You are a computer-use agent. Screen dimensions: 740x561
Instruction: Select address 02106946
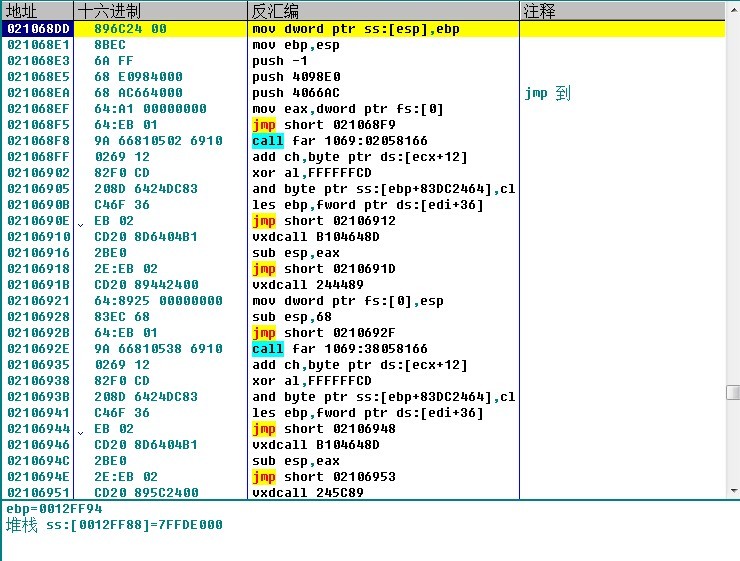coord(38,445)
